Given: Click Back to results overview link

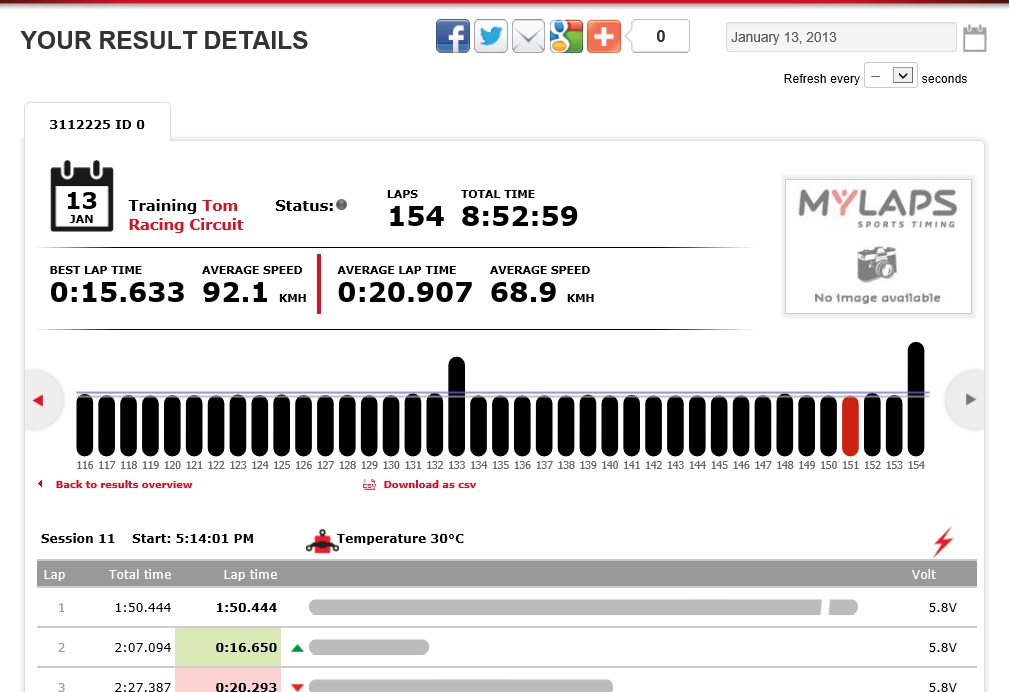Looking at the screenshot, I should tap(124, 485).
